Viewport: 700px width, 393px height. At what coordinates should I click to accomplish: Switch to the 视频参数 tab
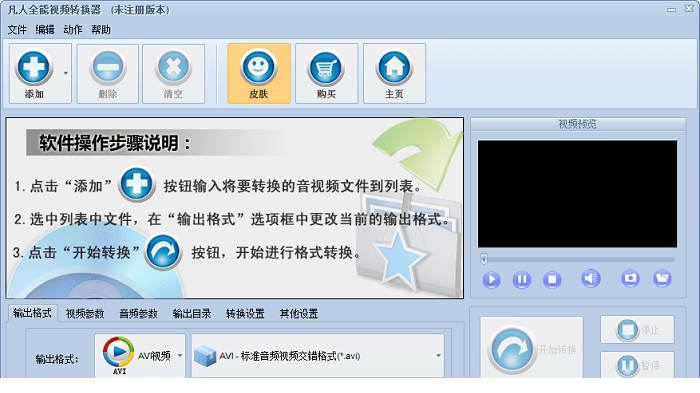pos(85,314)
